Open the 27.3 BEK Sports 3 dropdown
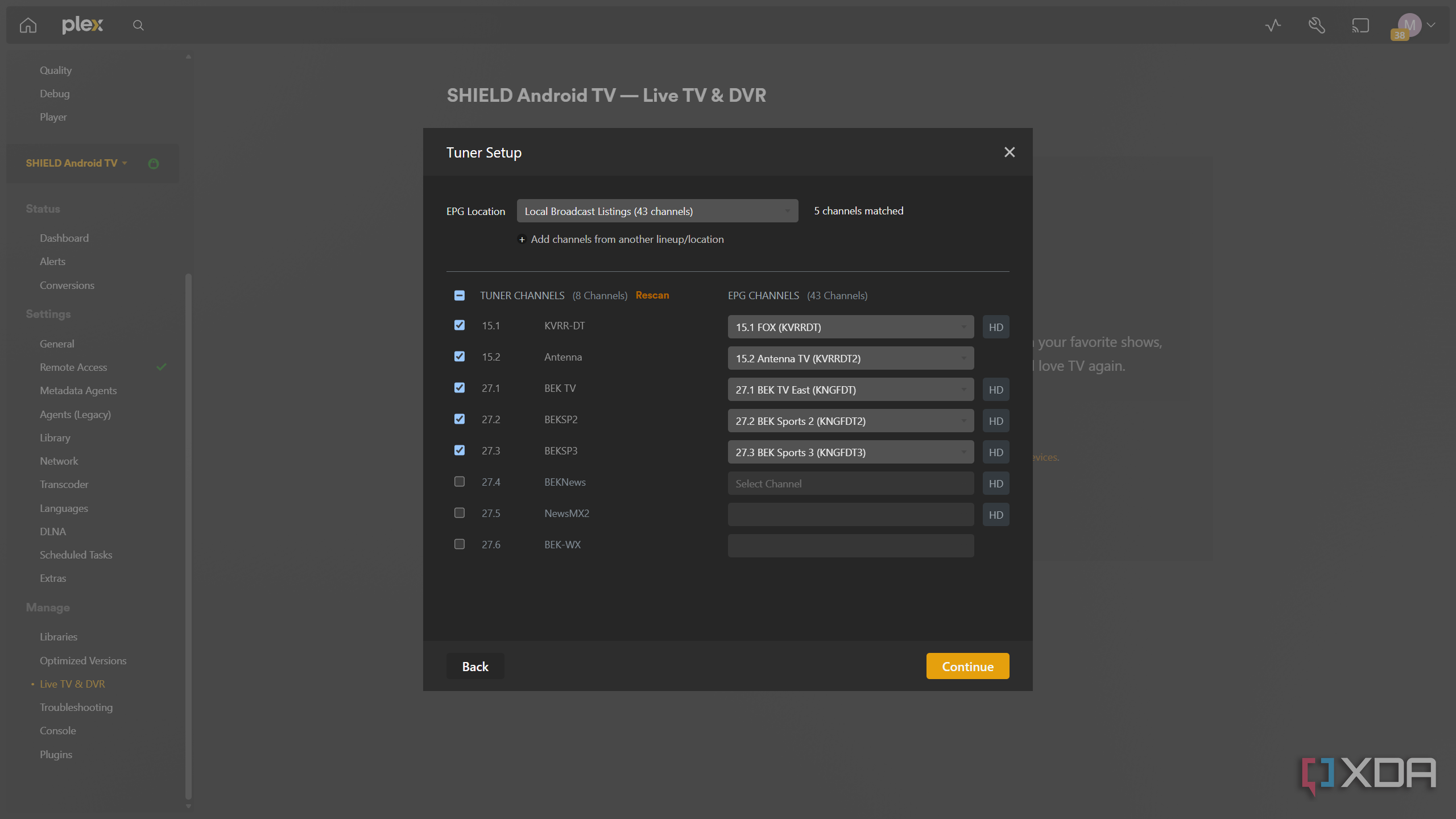Image resolution: width=1456 pixels, height=819 pixels. [x=851, y=452]
